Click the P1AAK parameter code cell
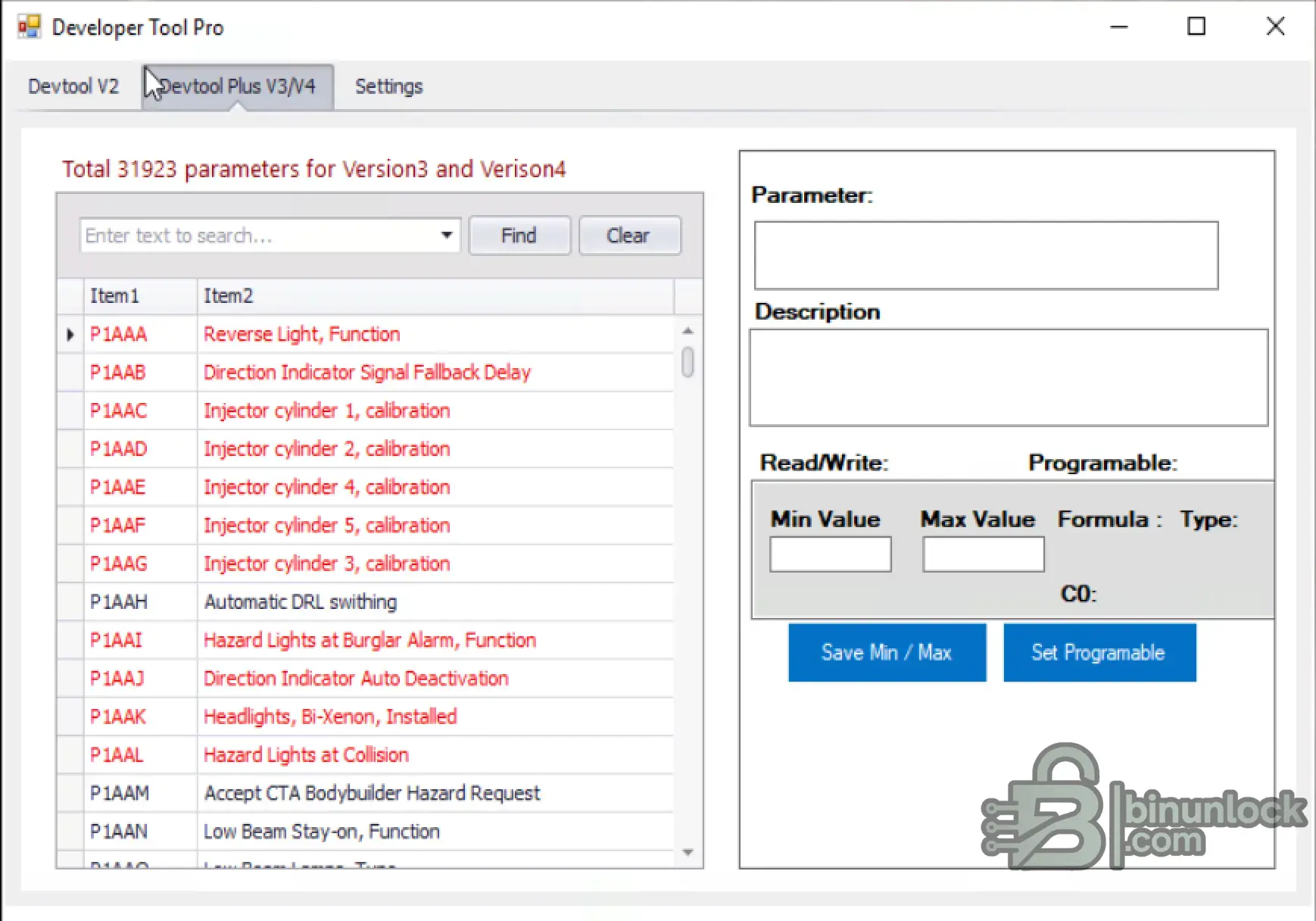 (140, 717)
